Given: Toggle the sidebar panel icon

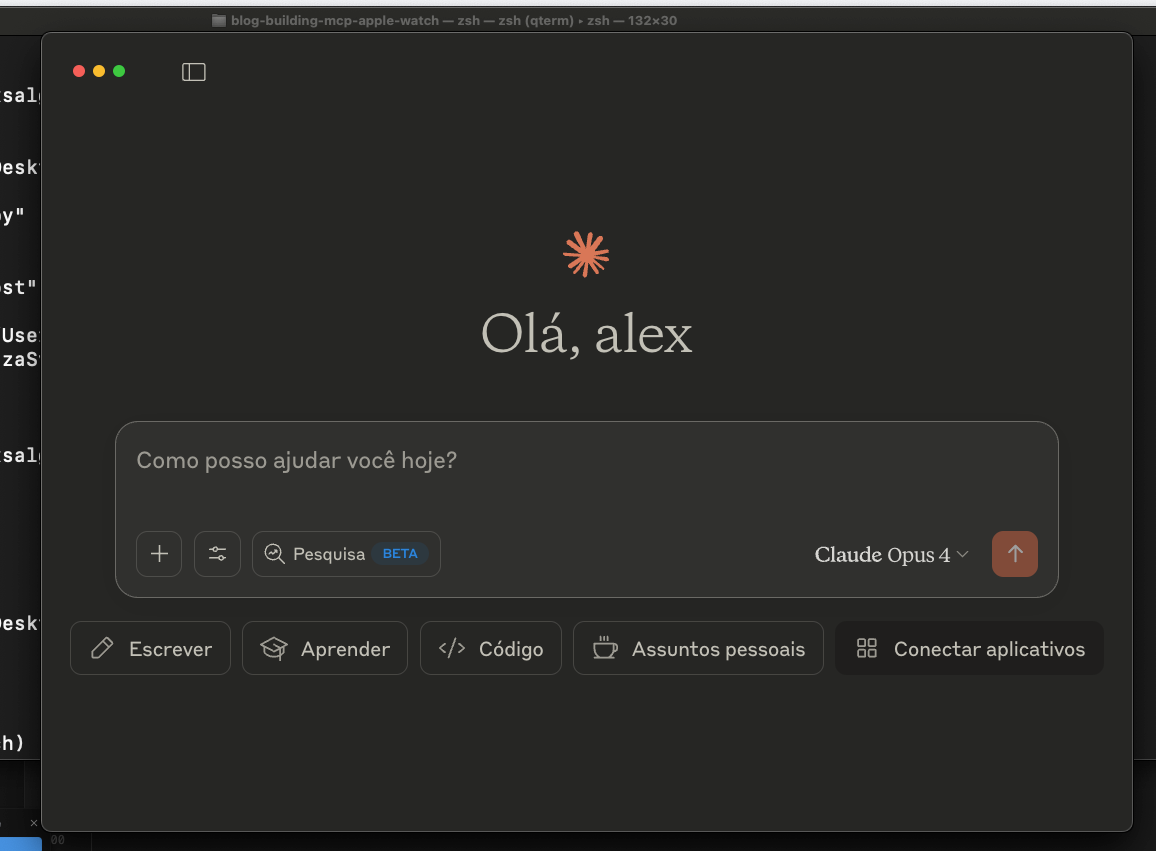Looking at the screenshot, I should coord(194,72).
